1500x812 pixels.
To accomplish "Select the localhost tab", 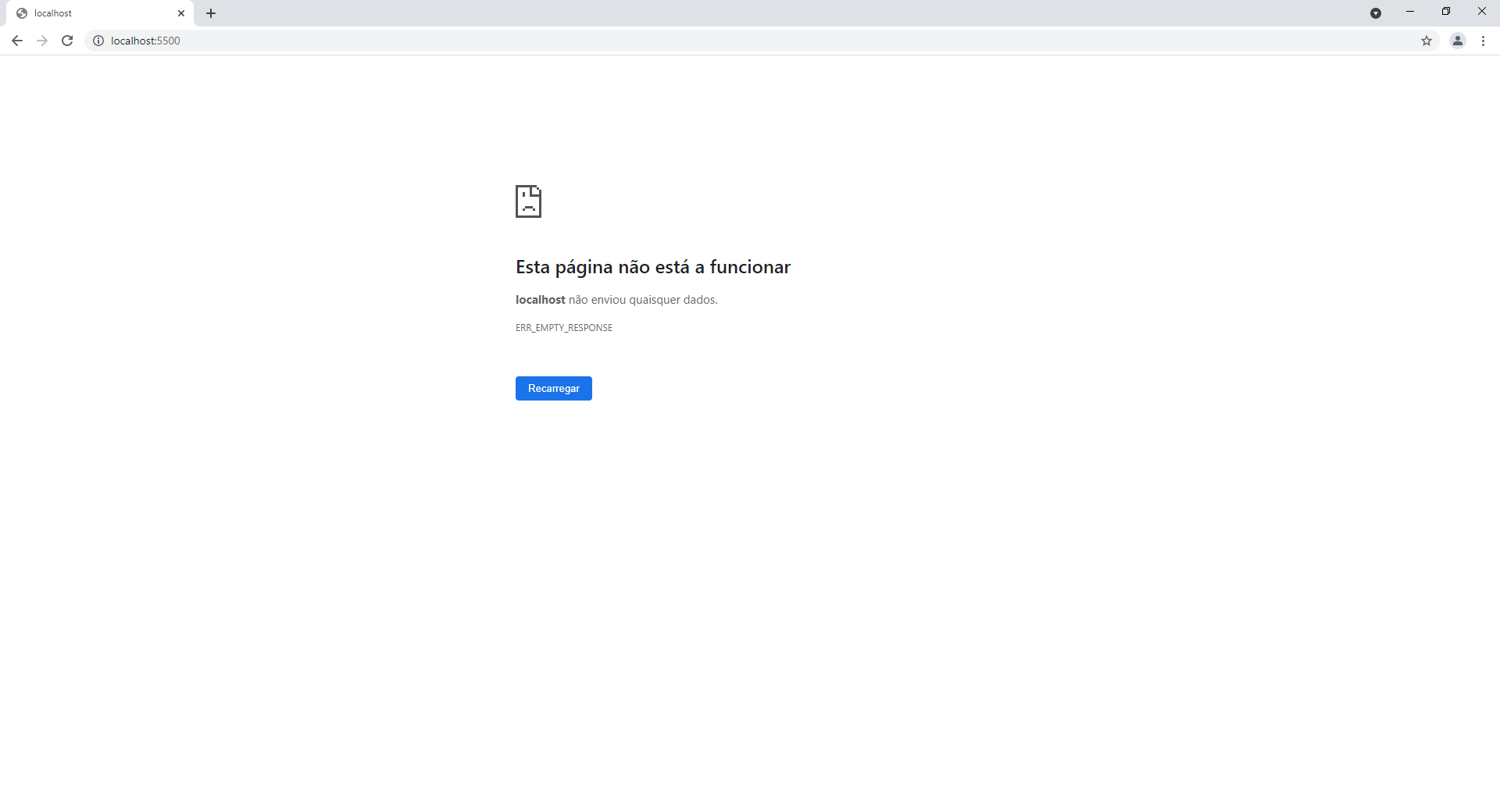I will [100, 13].
